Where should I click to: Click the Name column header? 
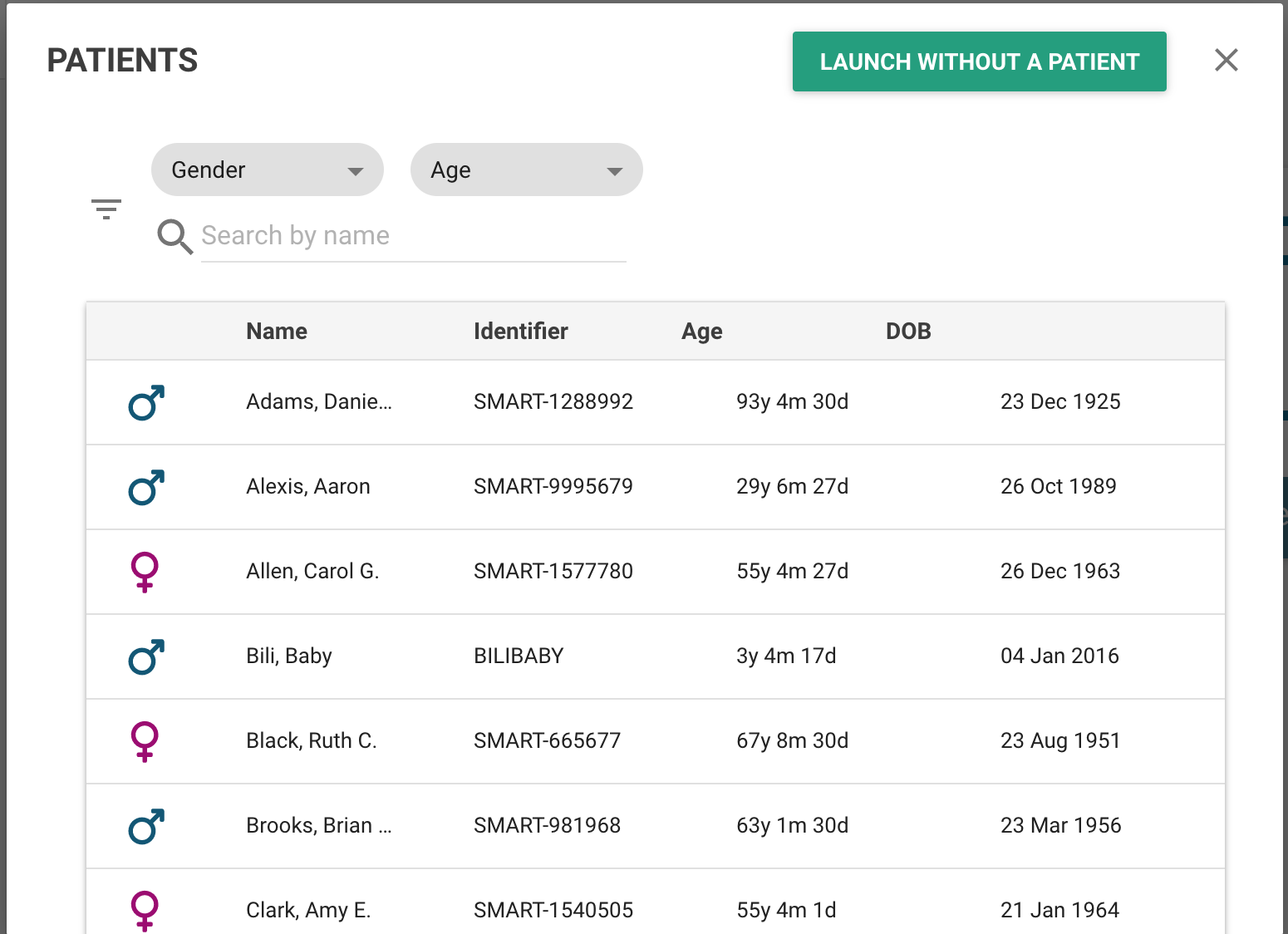coord(277,332)
